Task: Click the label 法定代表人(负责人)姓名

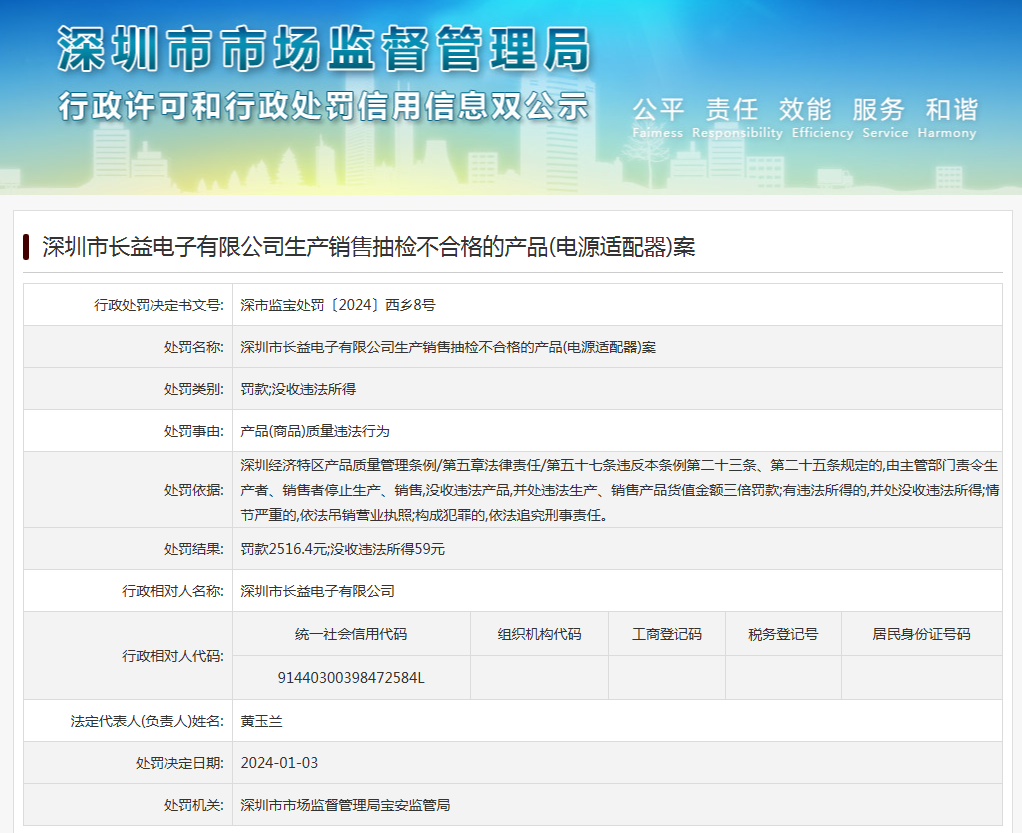Action: pyautogui.click(x=147, y=721)
